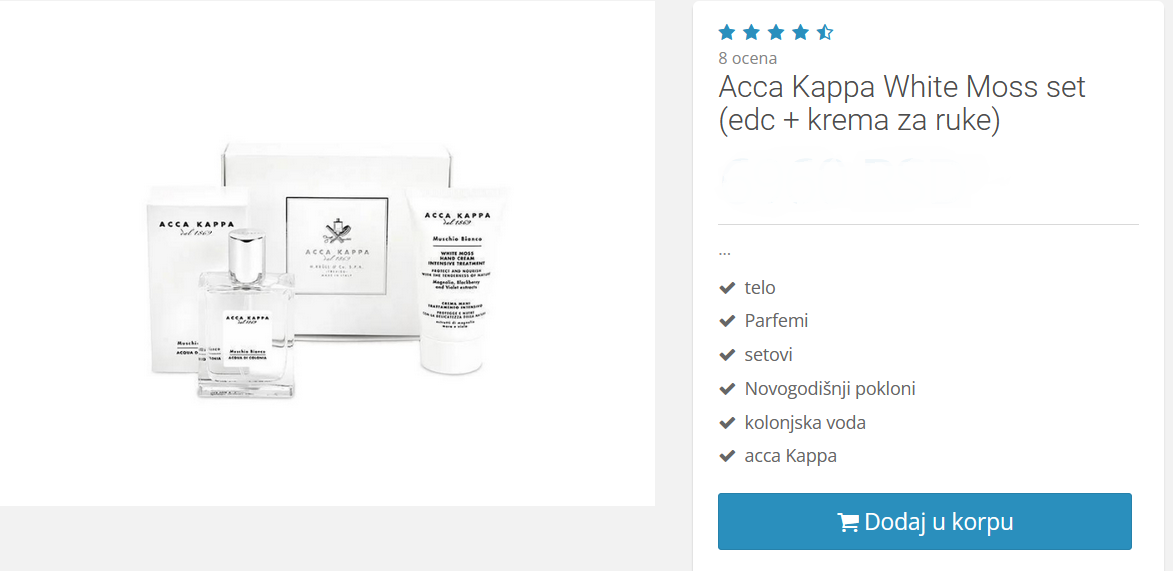Click the half-filled fifth rating star
This screenshot has height=571, width=1173.
coord(824,32)
